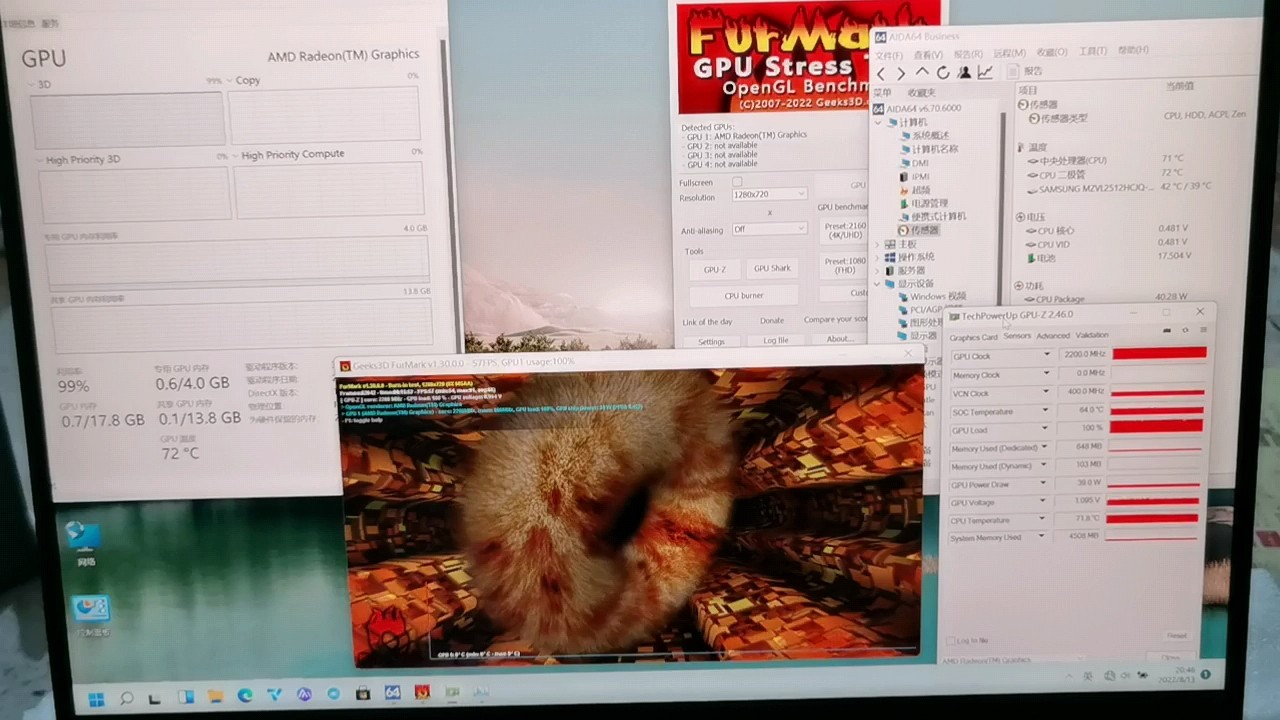
Task: Open Widgets panel from taskbar
Action: 185,697
